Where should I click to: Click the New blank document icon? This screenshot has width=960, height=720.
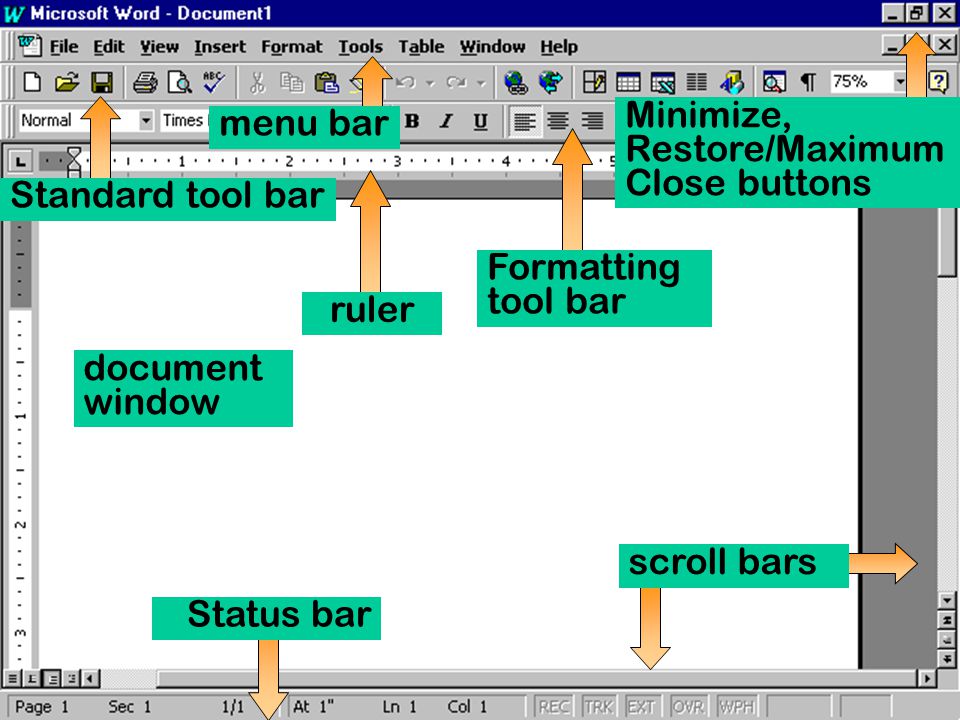(32, 81)
